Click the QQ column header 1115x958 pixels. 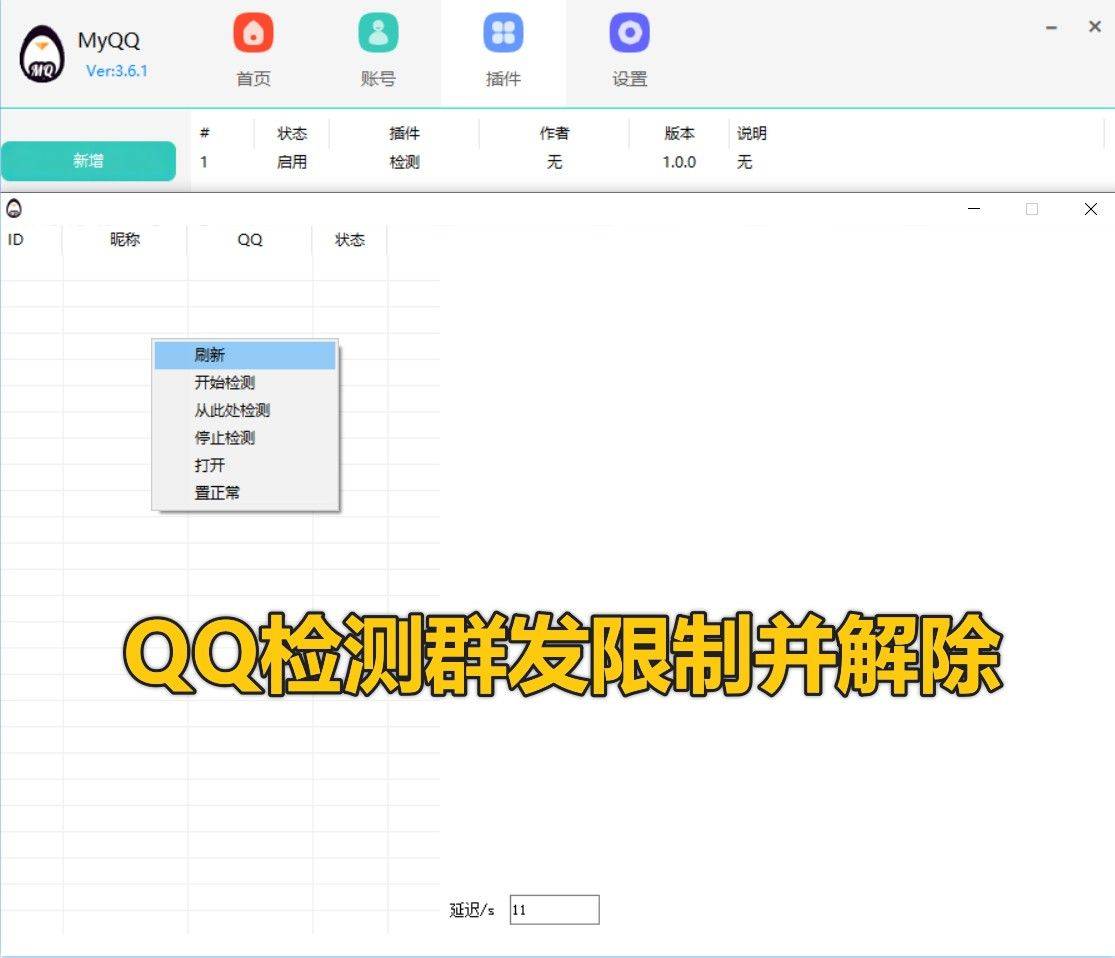250,240
